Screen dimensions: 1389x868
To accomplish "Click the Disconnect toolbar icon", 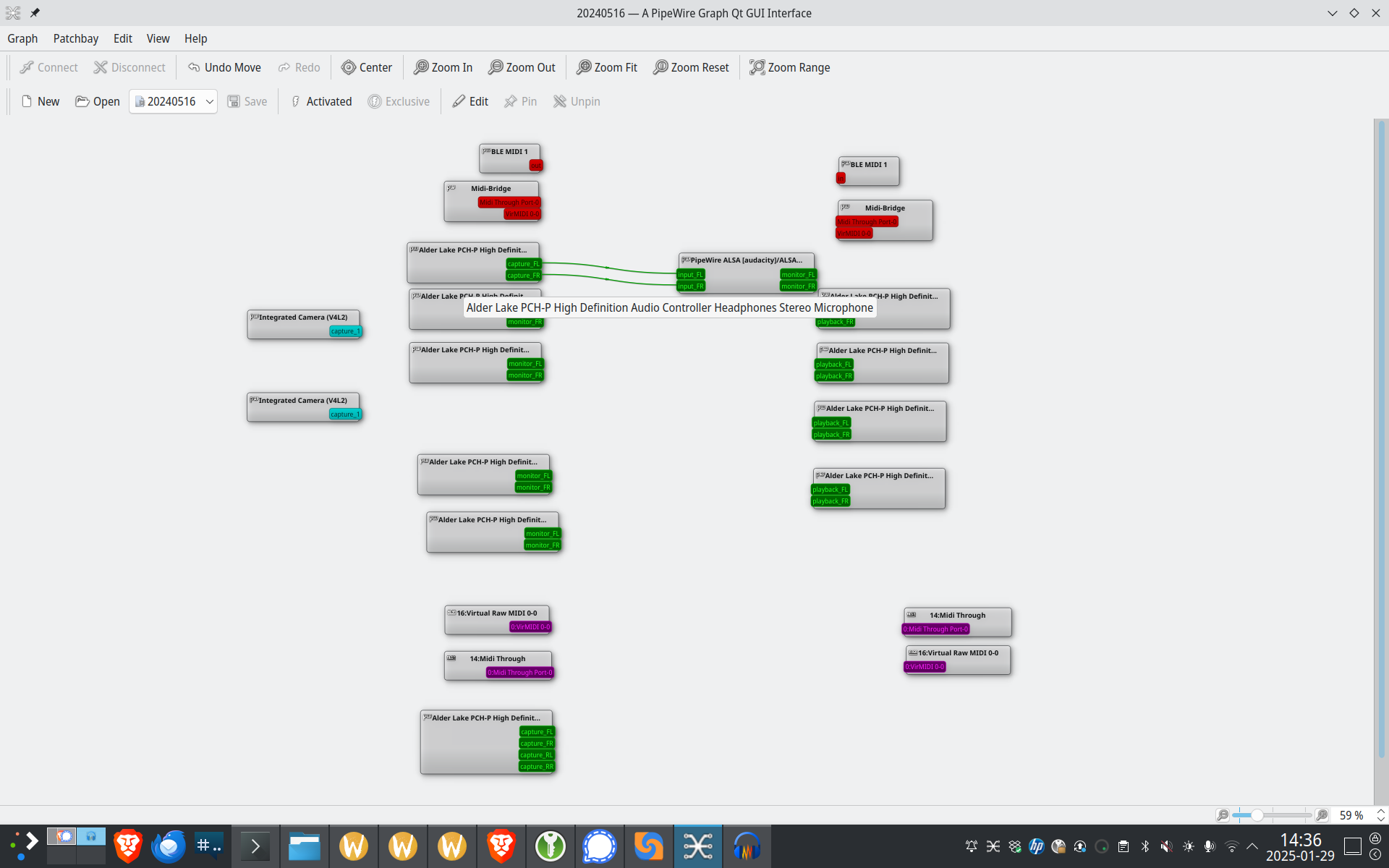I will (101, 67).
